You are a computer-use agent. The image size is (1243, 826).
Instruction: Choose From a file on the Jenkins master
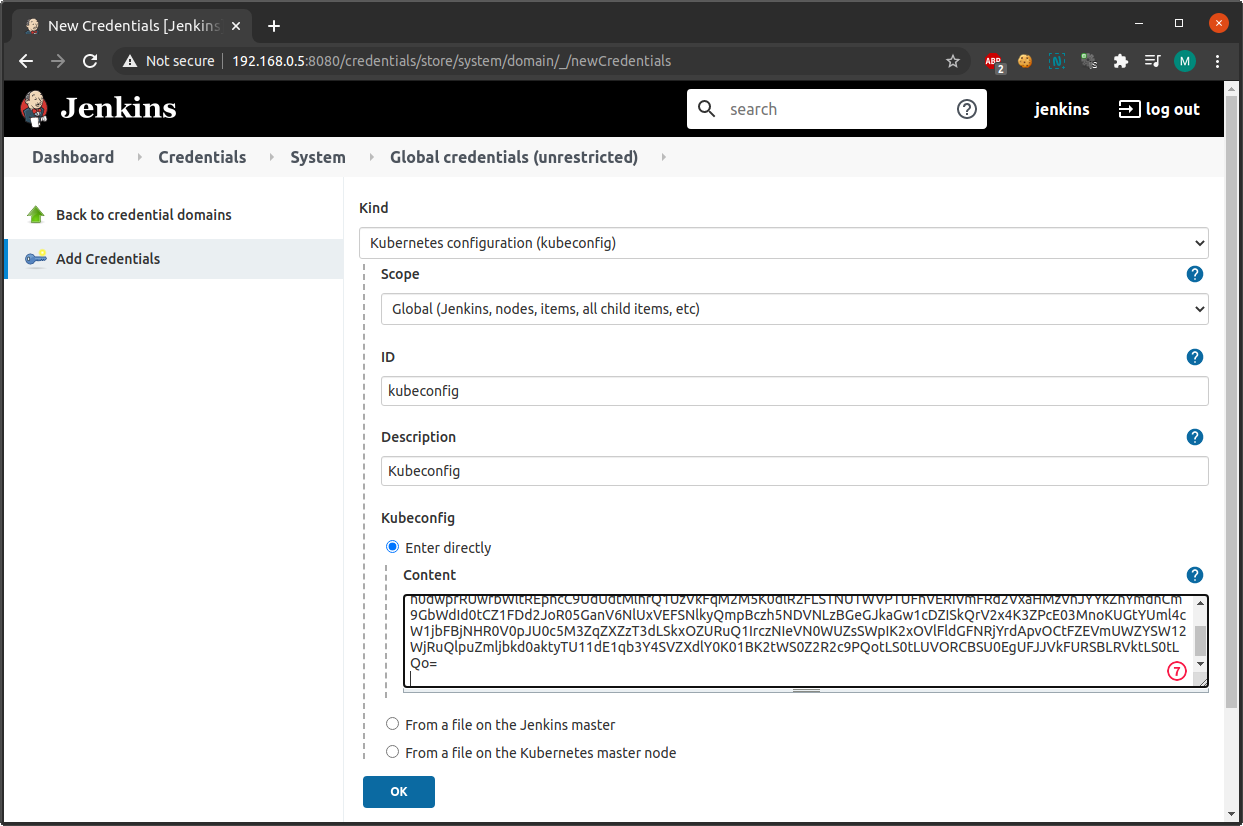click(392, 723)
